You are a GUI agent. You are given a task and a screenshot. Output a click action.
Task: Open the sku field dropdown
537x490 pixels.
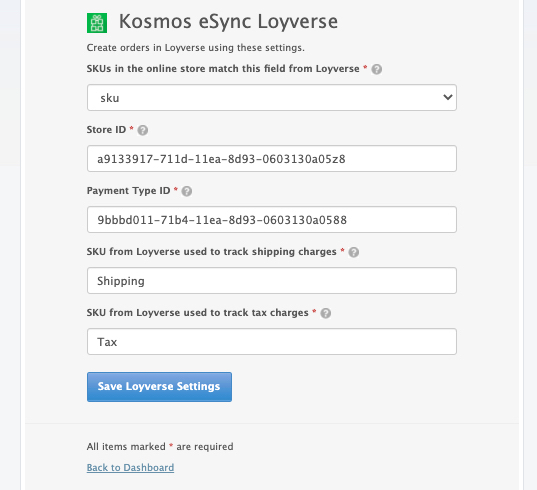click(272, 98)
